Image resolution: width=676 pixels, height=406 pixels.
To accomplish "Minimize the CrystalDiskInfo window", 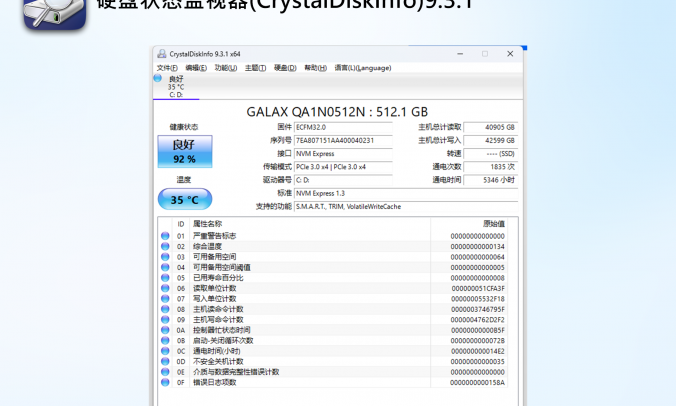I will (460, 54).
